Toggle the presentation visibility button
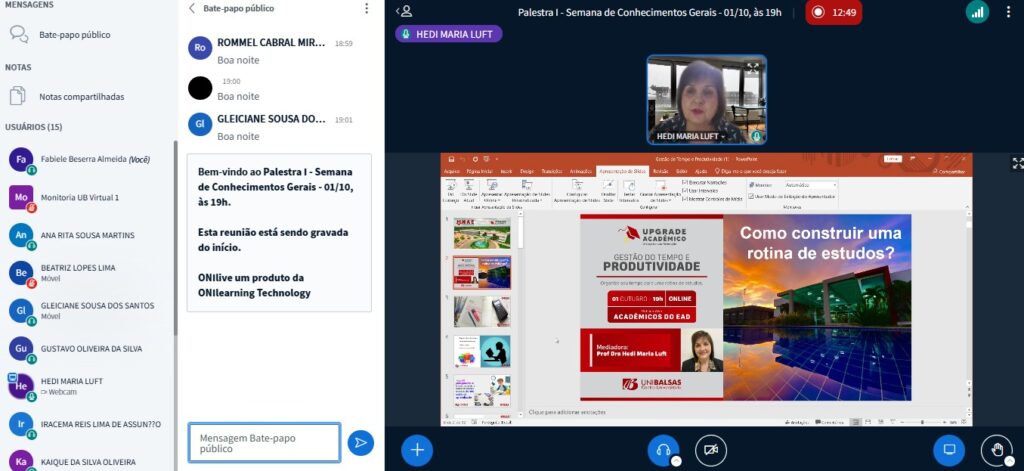The height and width of the screenshot is (471, 1024). click(949, 449)
